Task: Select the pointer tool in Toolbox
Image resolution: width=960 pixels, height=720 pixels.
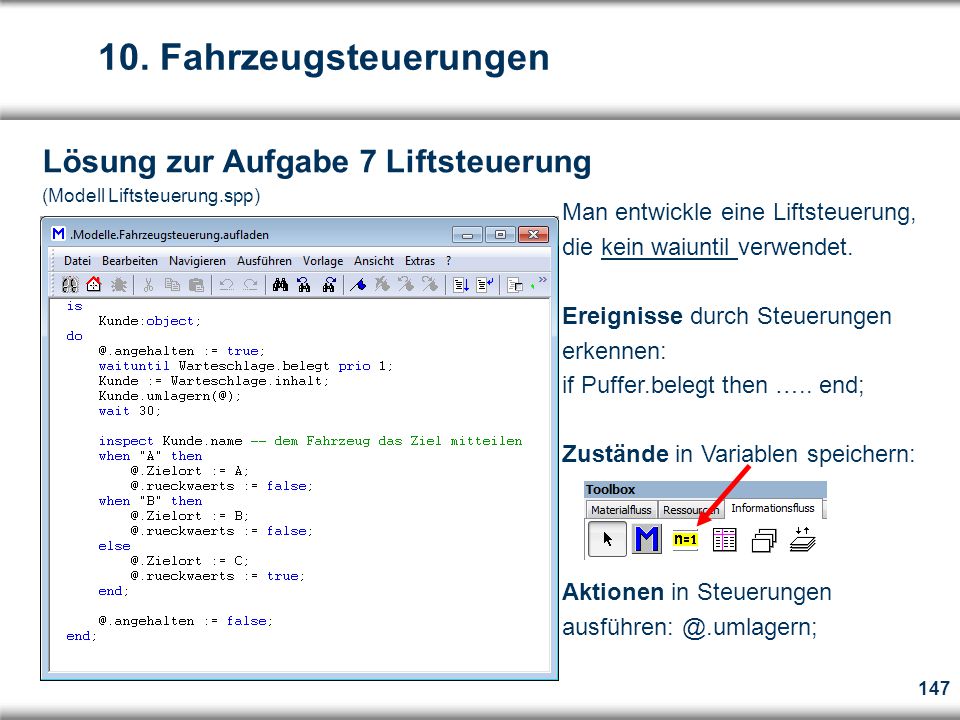Action: point(607,539)
